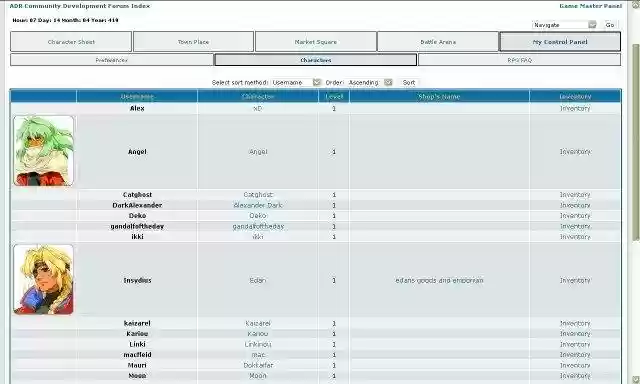Open the Preferences sub-tab
640x384 pixels.
tap(111, 60)
